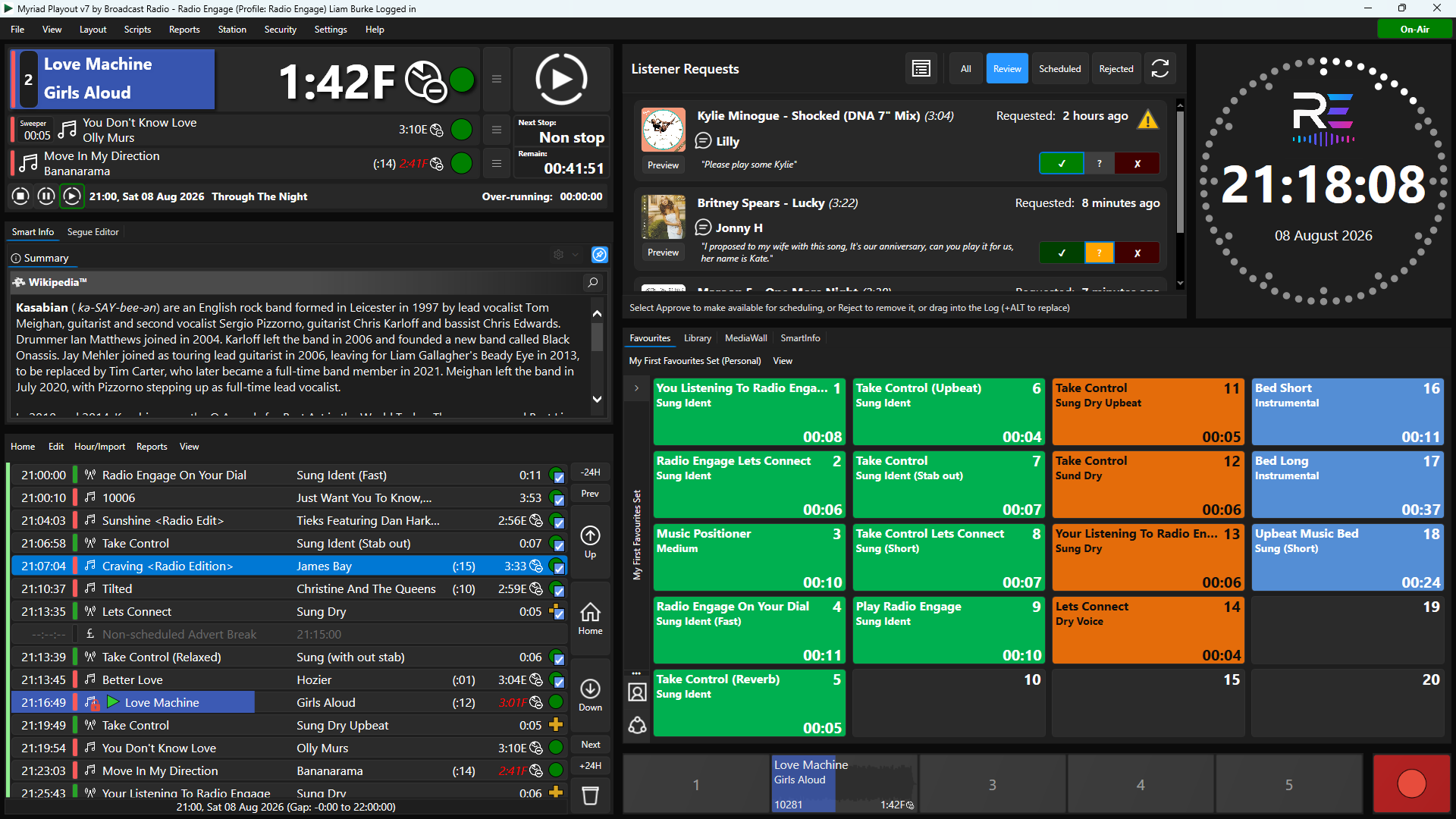Trigger Take Control (Upbeat) Sung Ident favourite
Viewport: 1456px width, 819px height.
[x=948, y=412]
